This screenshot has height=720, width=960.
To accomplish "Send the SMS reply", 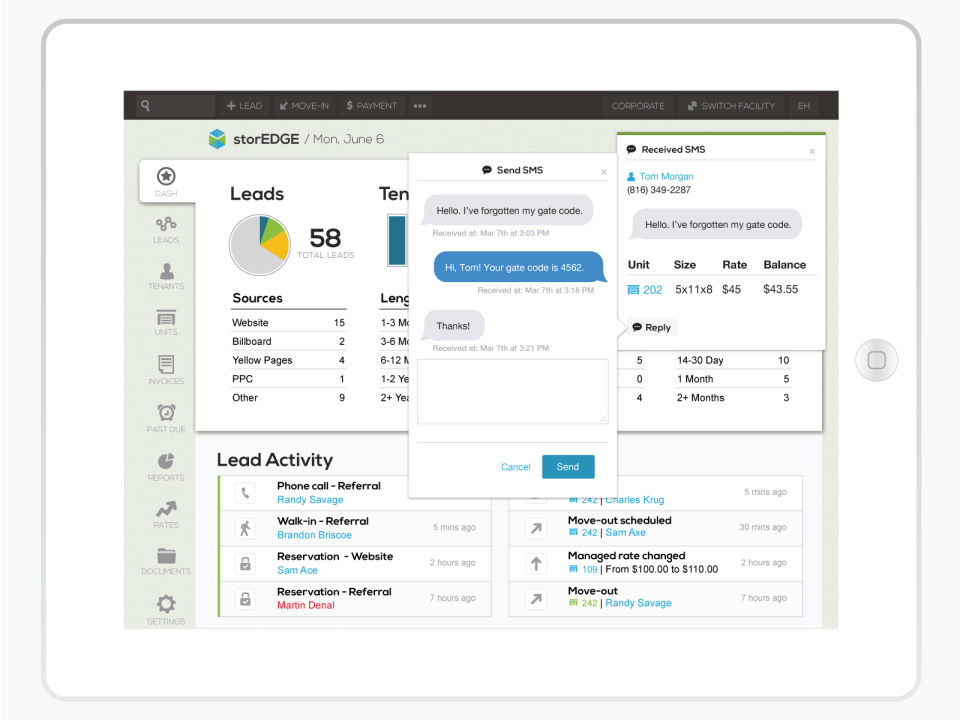I will pyautogui.click(x=568, y=466).
